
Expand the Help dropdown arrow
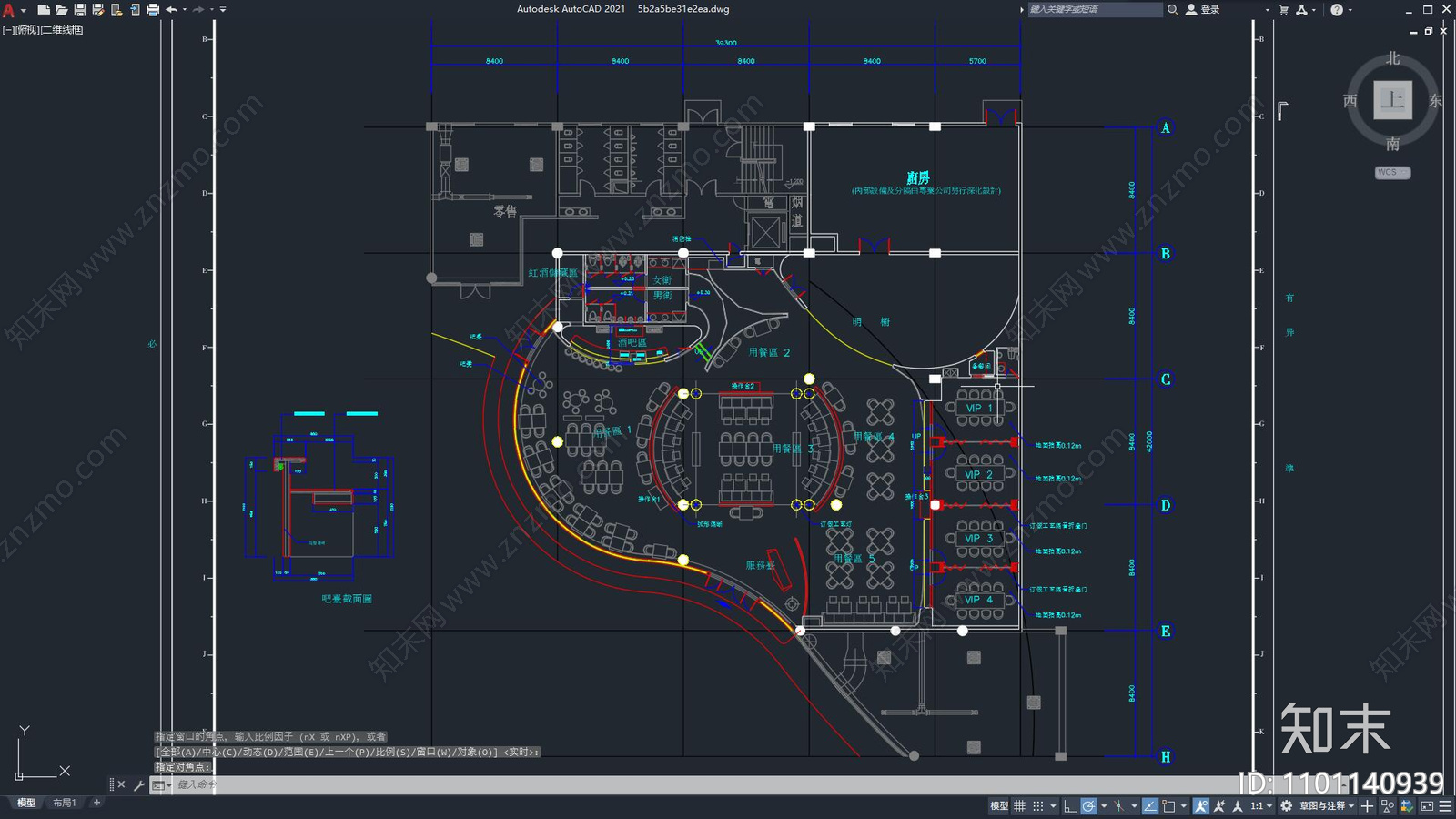pos(1350,9)
